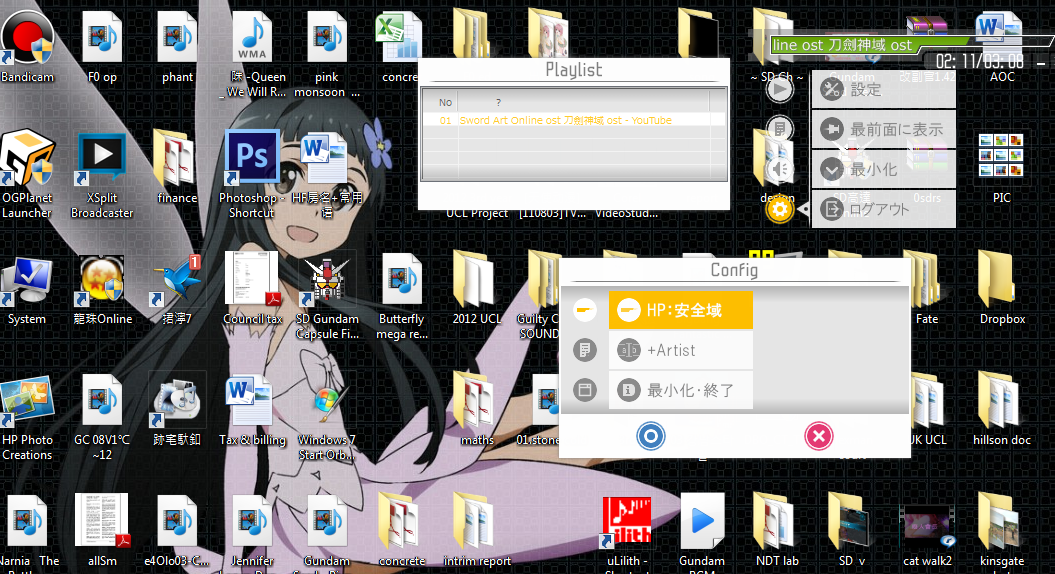Open the AOC Word document

[x=1001, y=48]
